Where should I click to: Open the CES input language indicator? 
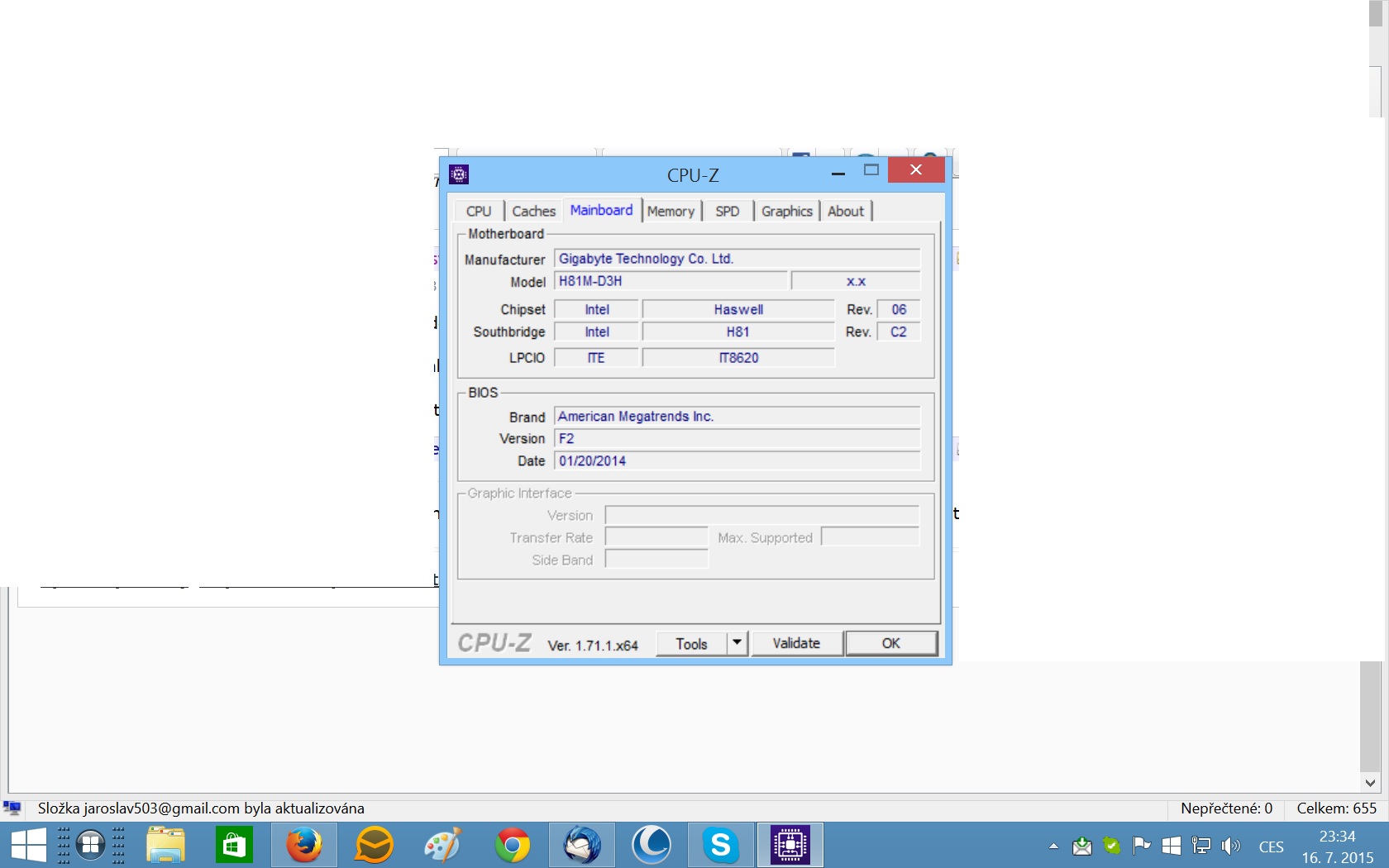point(1272,847)
